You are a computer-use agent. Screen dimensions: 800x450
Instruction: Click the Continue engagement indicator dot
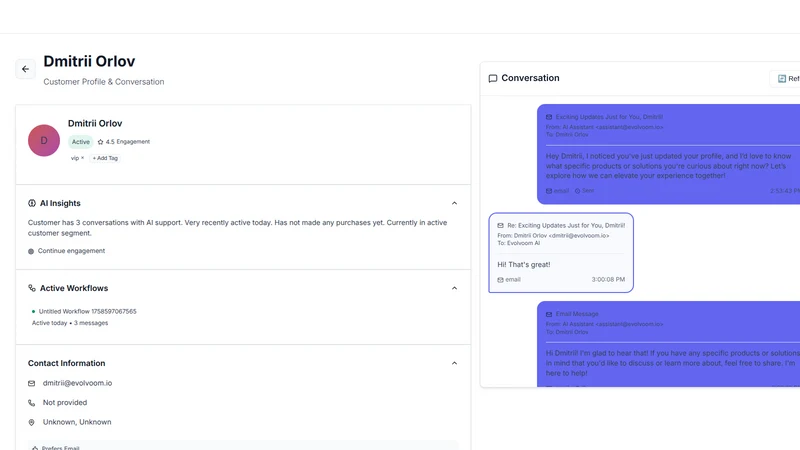(x=31, y=251)
